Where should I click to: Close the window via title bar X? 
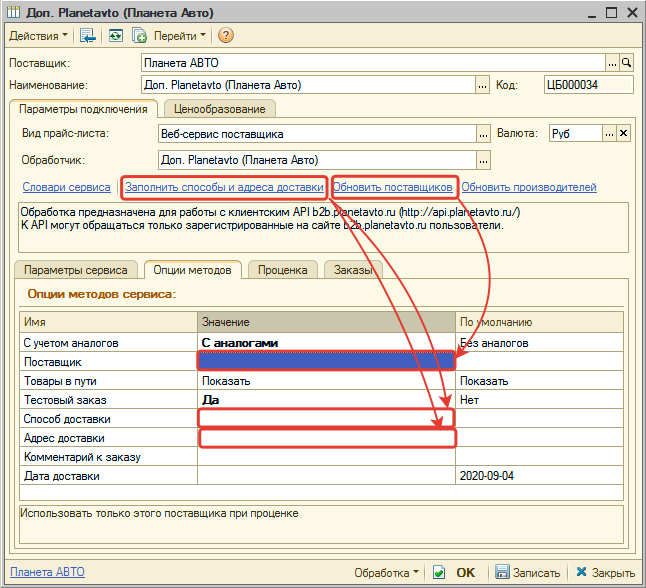pyautogui.click(x=632, y=13)
